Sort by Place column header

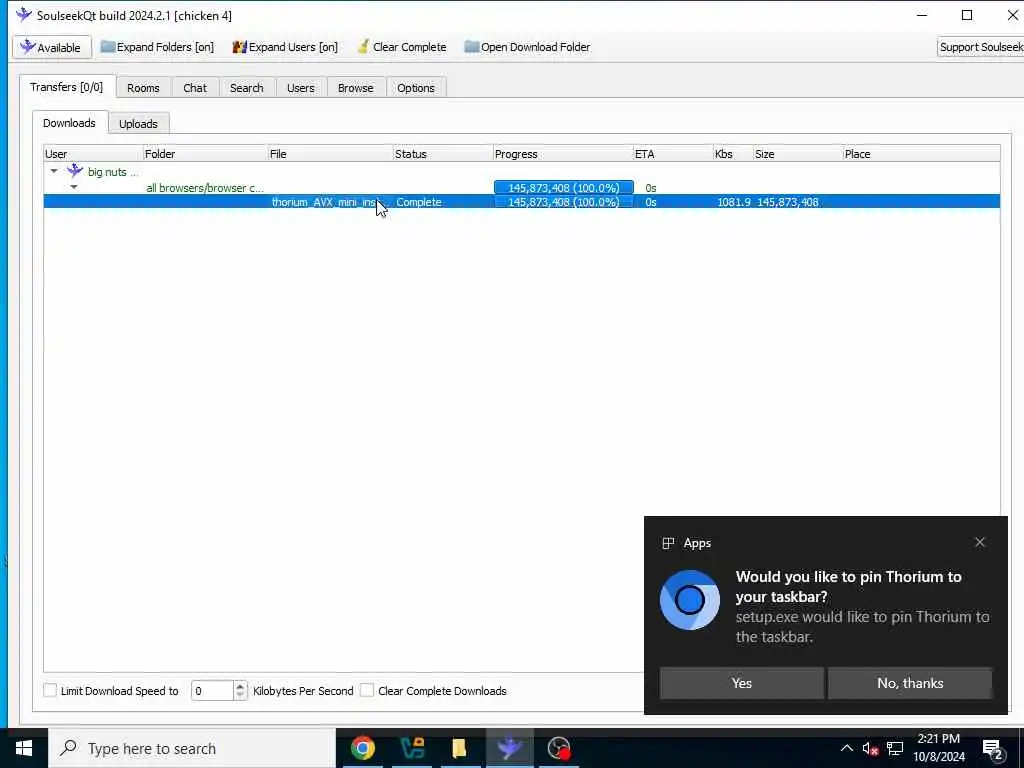[x=921, y=154]
